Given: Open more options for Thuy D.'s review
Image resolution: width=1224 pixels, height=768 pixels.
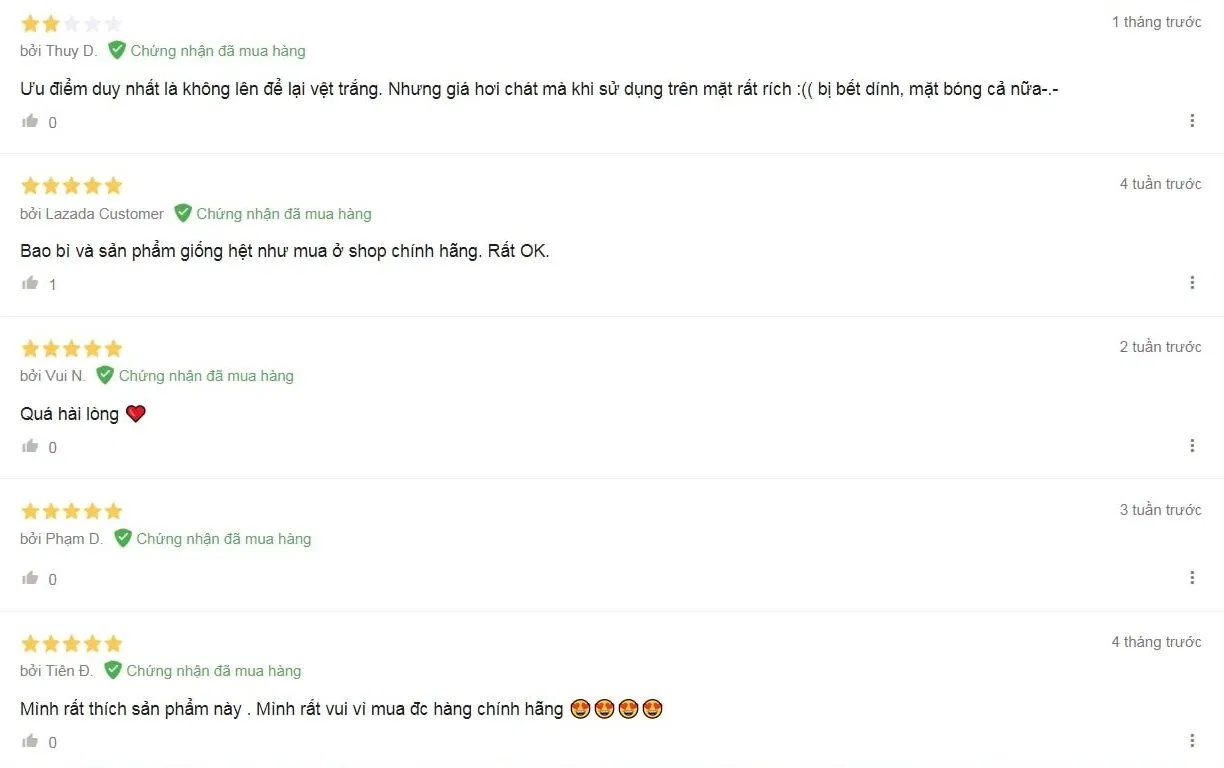Looking at the screenshot, I should pos(1192,121).
